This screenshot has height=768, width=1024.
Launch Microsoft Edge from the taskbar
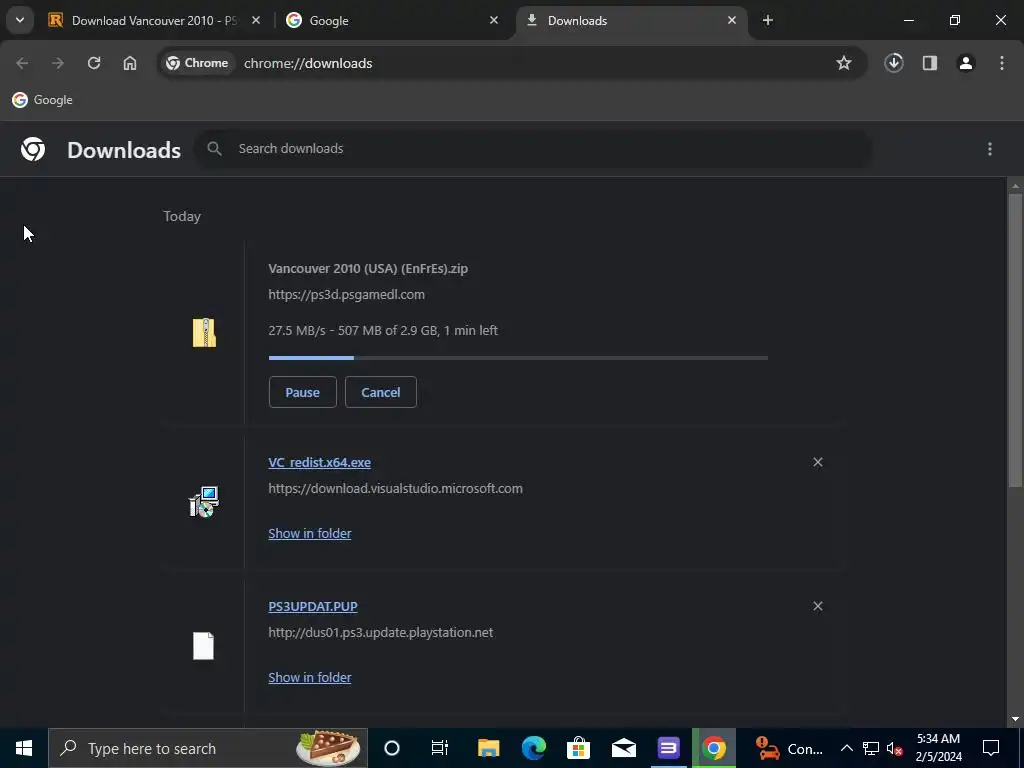(534, 748)
